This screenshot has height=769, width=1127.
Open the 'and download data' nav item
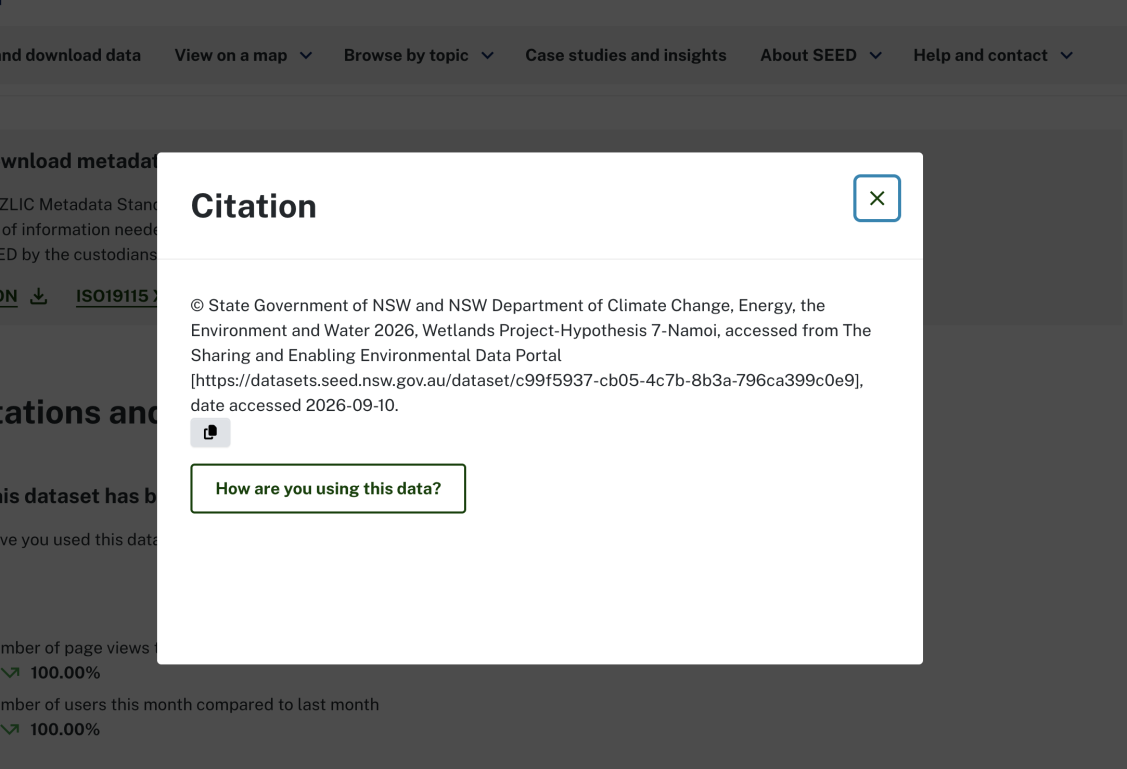pos(70,55)
